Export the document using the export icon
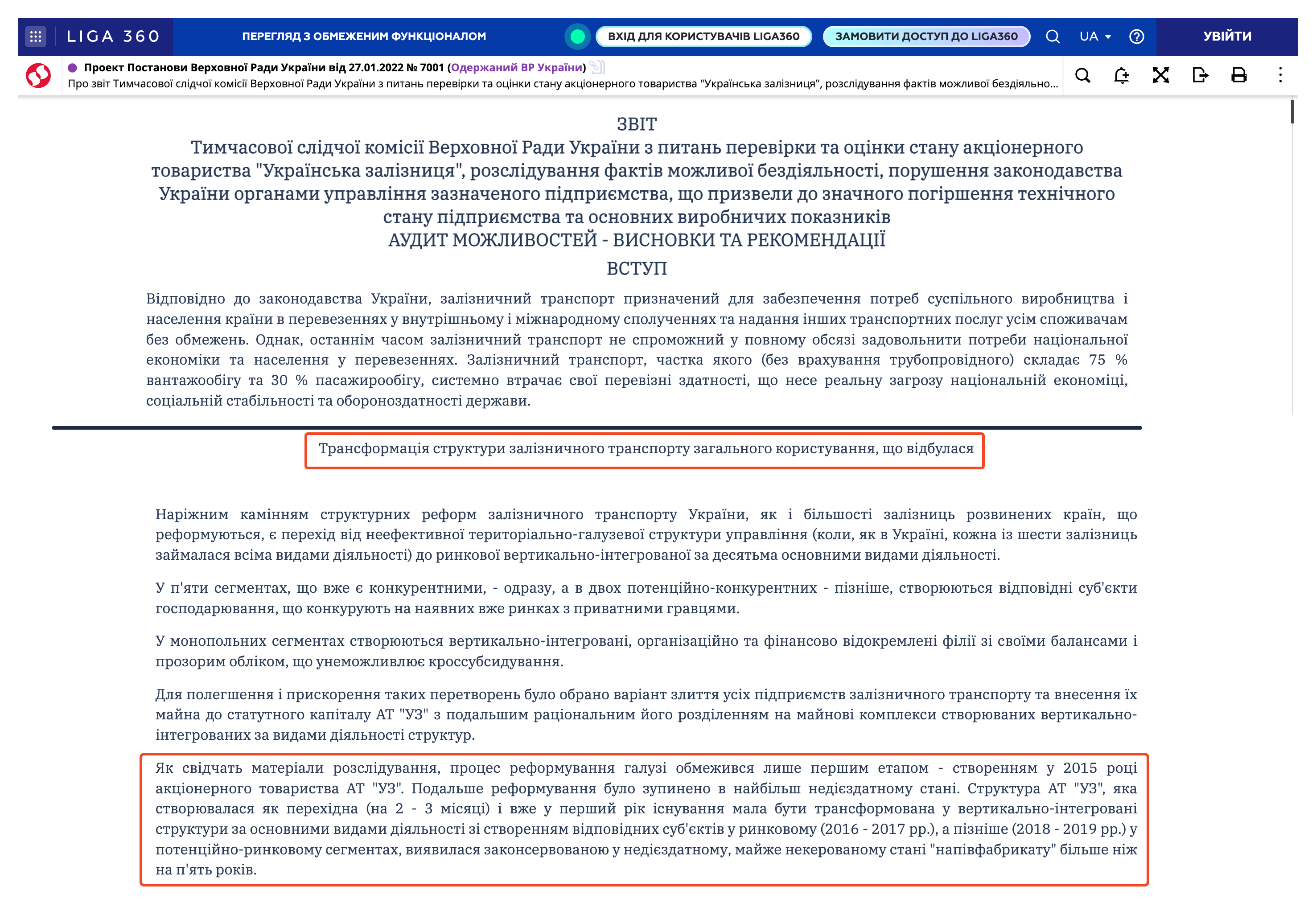This screenshot has width=1316, height=907. [x=1201, y=76]
